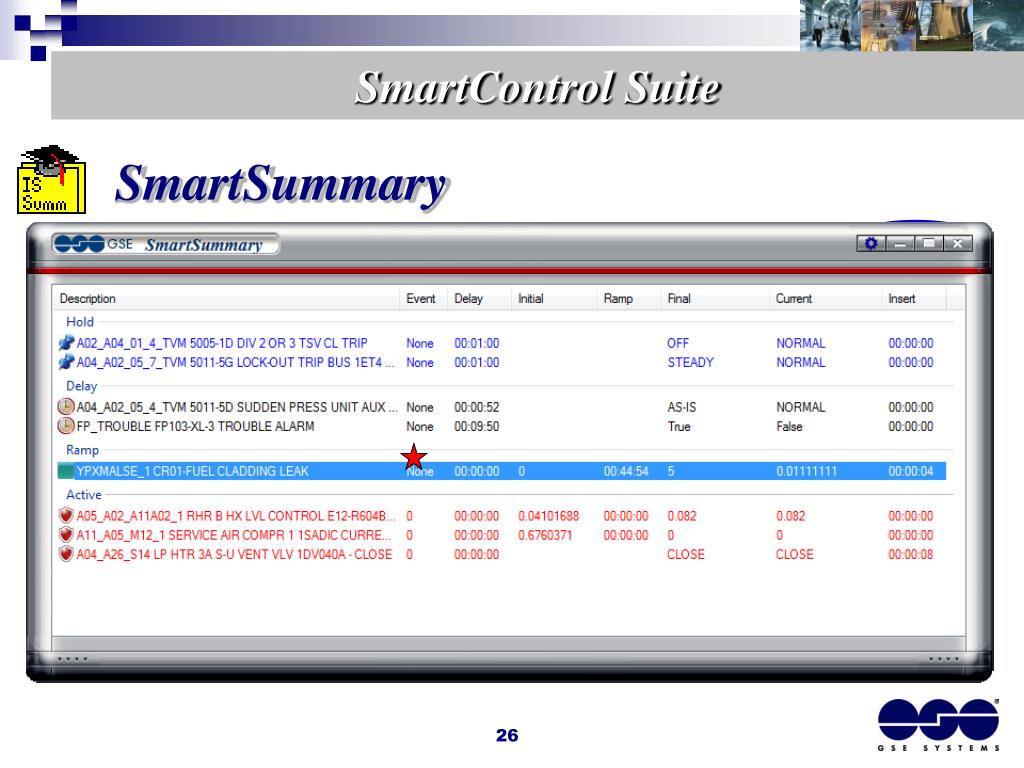Select A04_A02_05_7_TVM LOCK-OUT TRIP BUS 1ET4 row
The width and height of the screenshot is (1024, 768).
pyautogui.click(x=502, y=362)
